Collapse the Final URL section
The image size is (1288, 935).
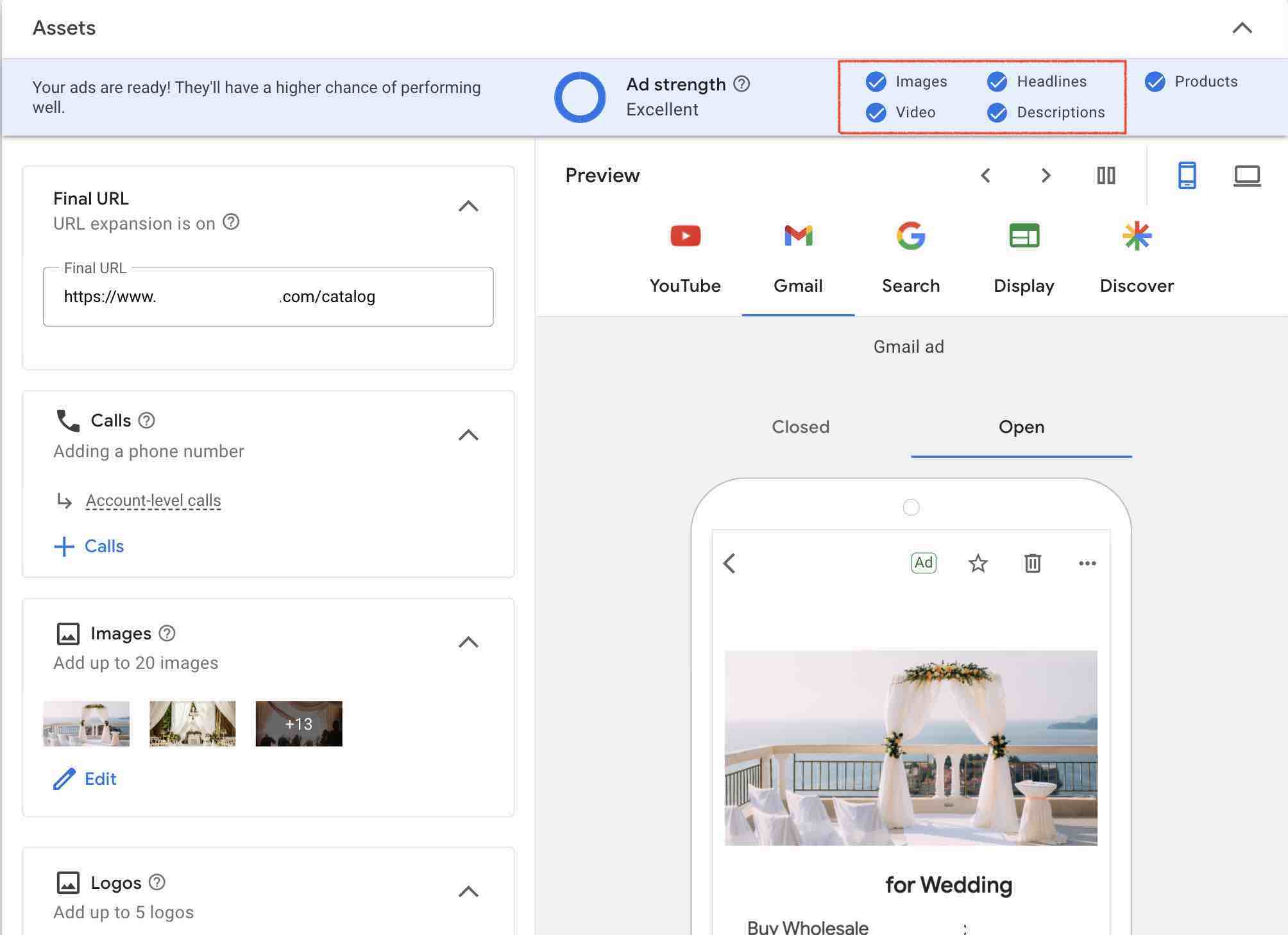(x=469, y=205)
